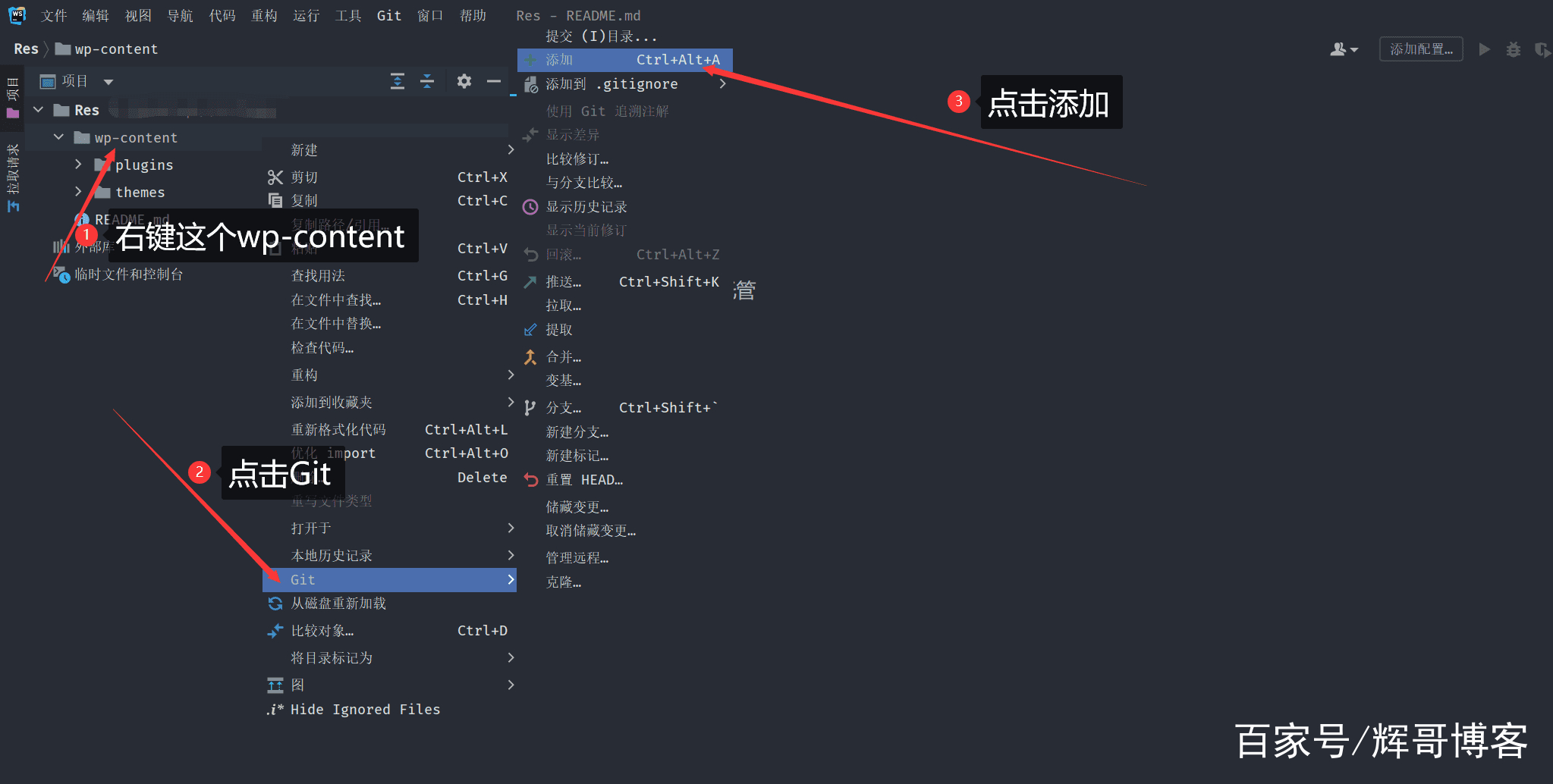Hide the project panel with minus icon
Viewport: 1553px width, 784px height.
[x=494, y=81]
